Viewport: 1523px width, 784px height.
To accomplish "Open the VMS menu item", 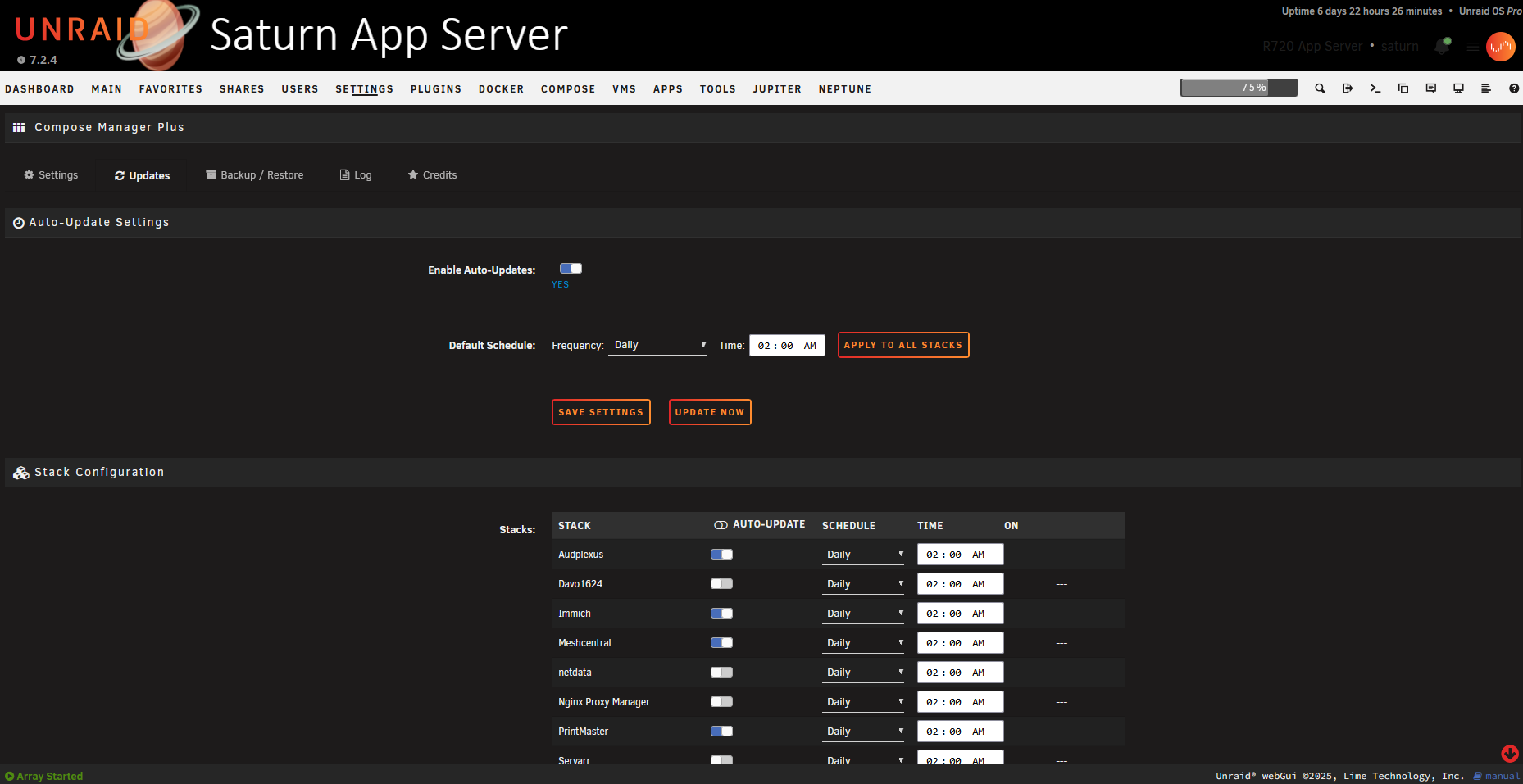I will coord(624,89).
